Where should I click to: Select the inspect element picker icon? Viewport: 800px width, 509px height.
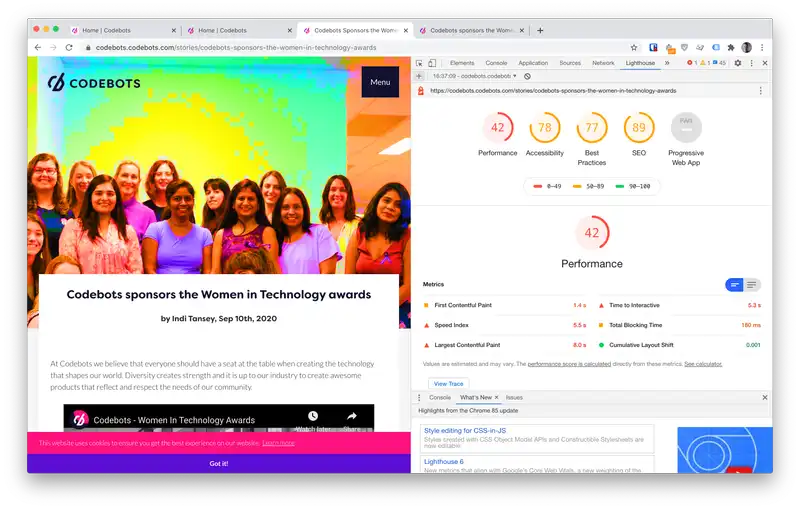(420, 63)
